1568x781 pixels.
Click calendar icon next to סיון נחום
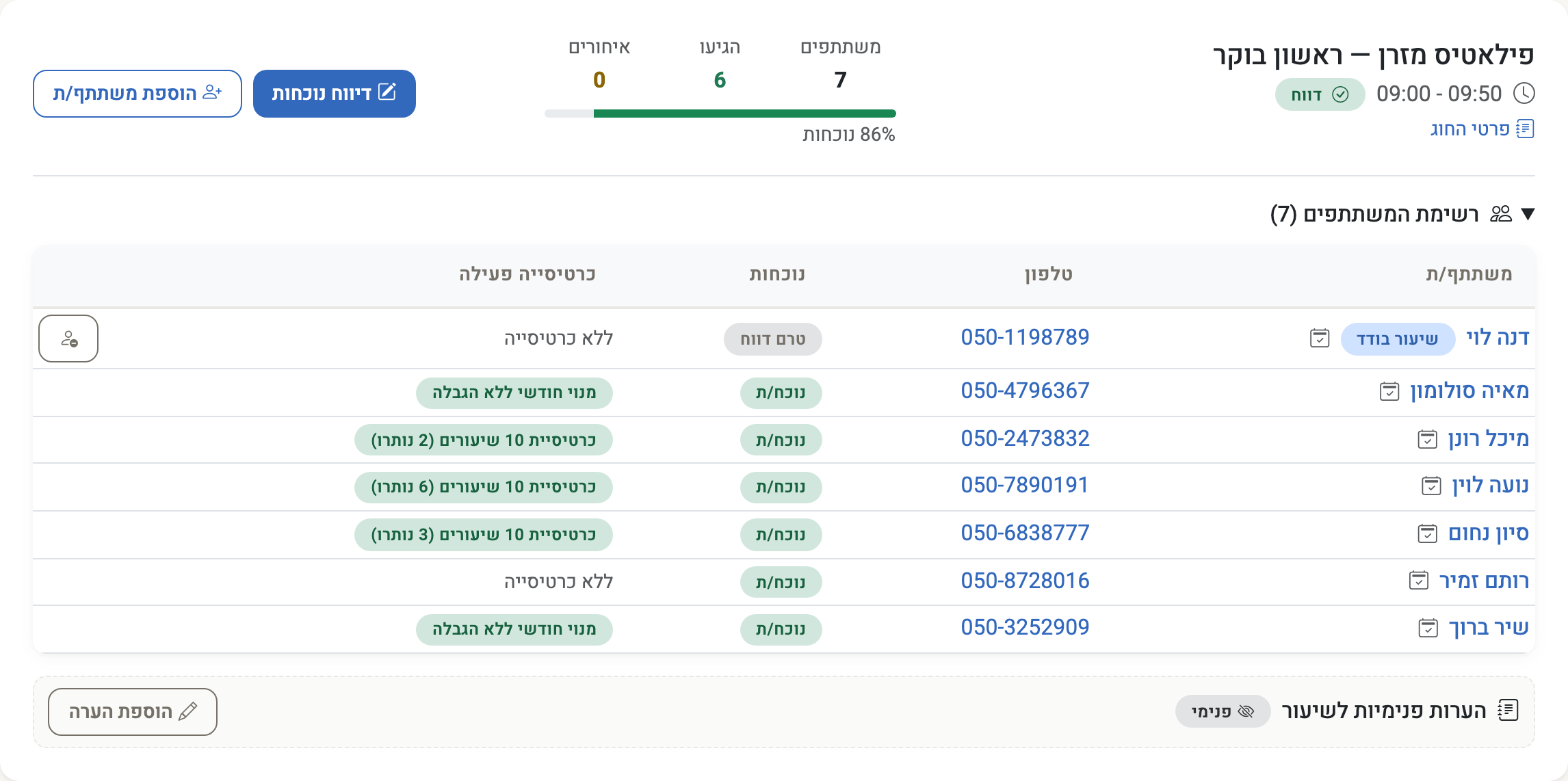pos(1428,533)
